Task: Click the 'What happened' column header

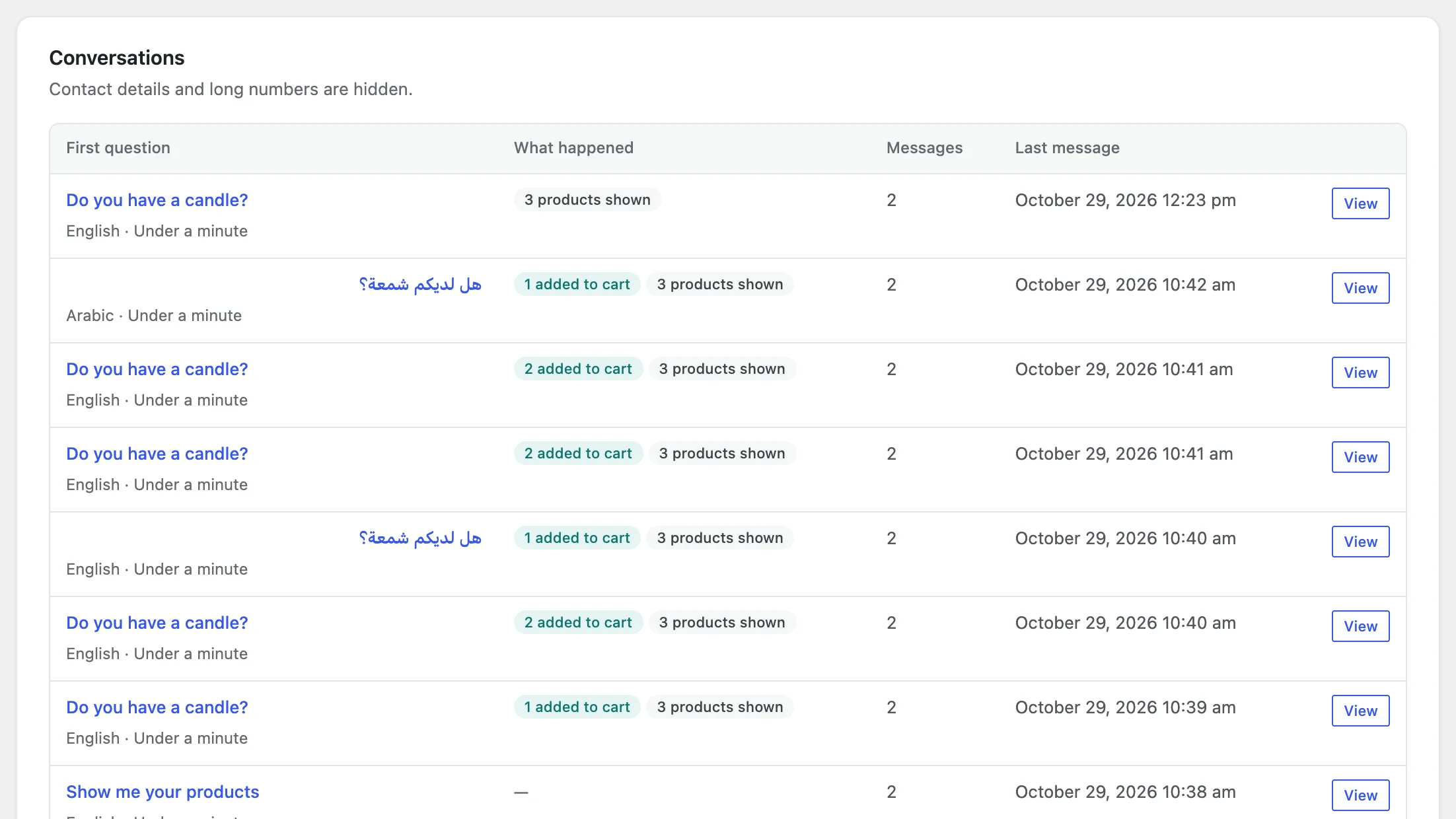Action: coord(573,148)
